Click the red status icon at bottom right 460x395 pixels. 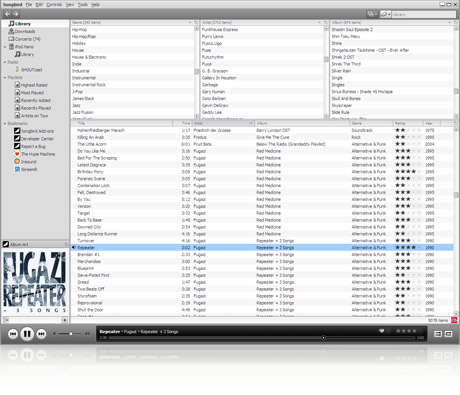pos(454,320)
